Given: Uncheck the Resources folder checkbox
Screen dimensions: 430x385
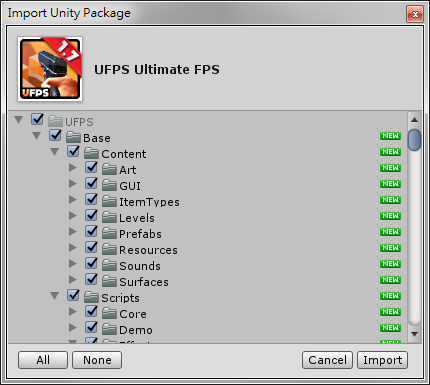Looking at the screenshot, I should pos(91,247).
